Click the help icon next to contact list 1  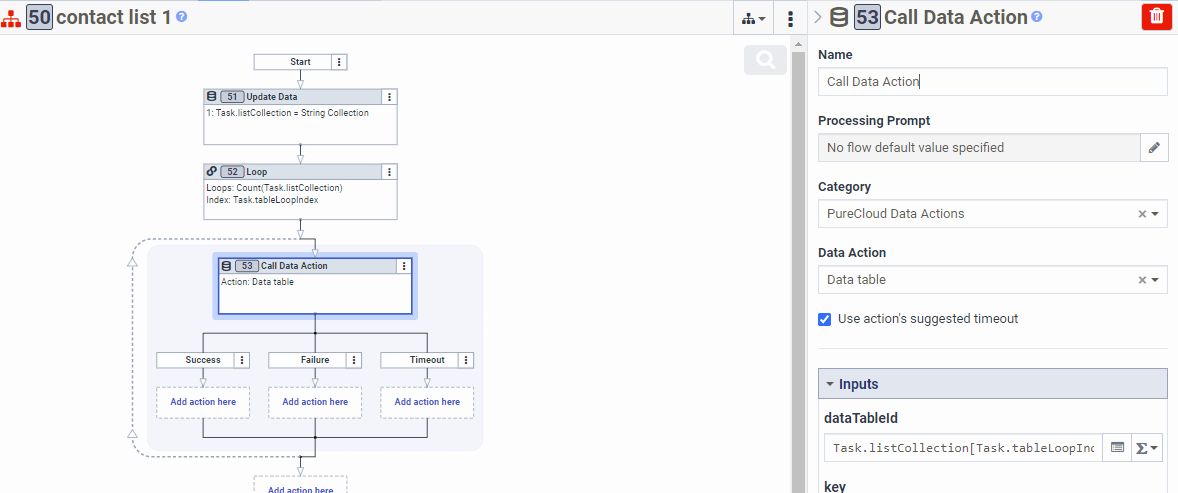point(182,17)
